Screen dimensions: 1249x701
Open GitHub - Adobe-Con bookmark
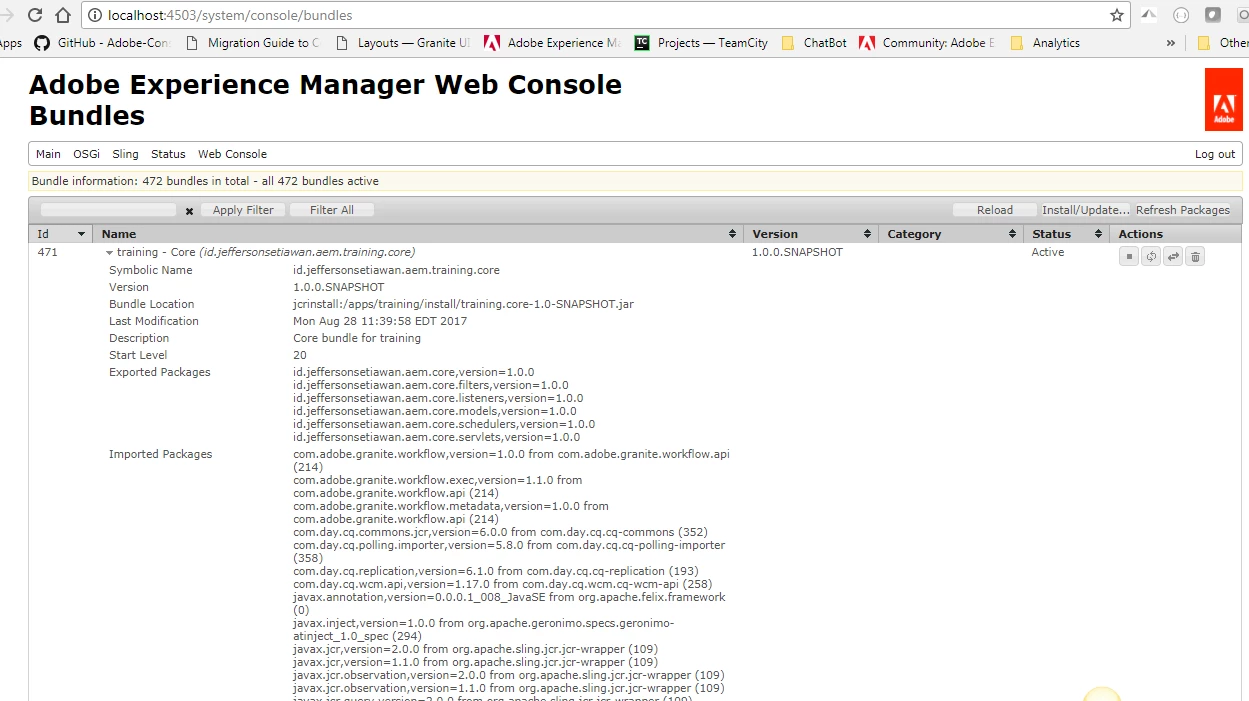click(x=103, y=43)
